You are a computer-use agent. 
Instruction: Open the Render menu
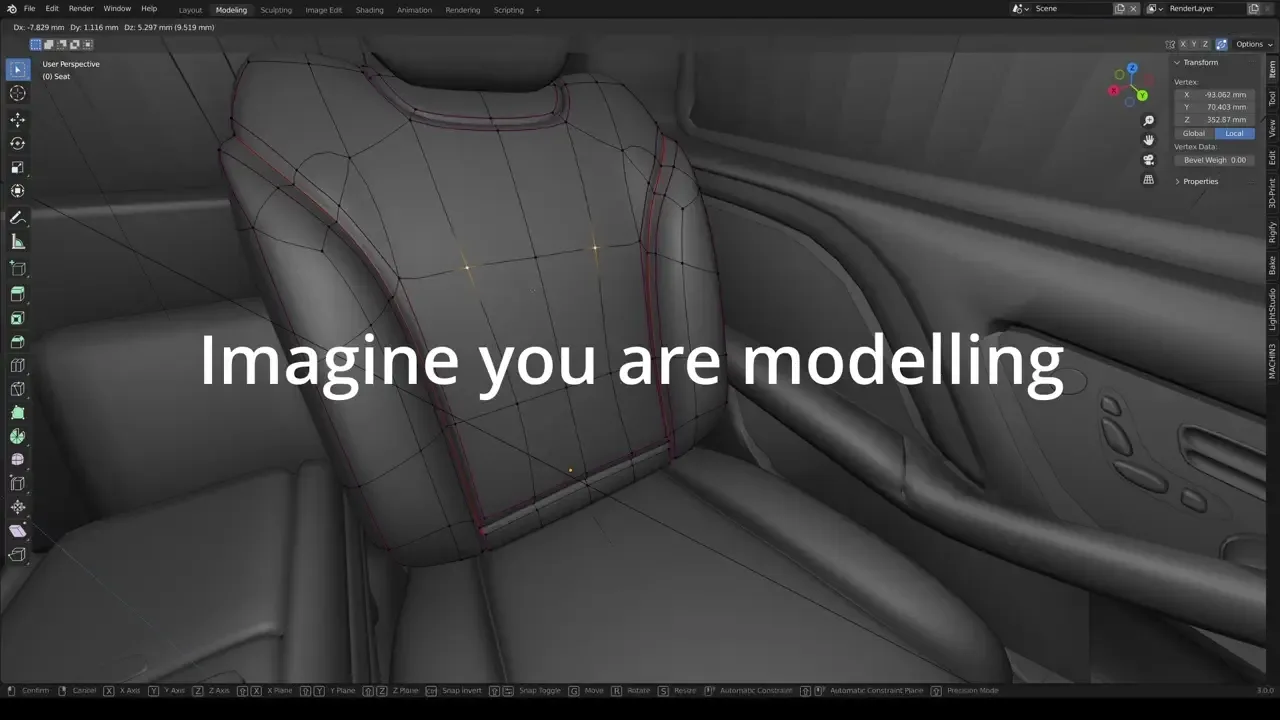point(81,9)
